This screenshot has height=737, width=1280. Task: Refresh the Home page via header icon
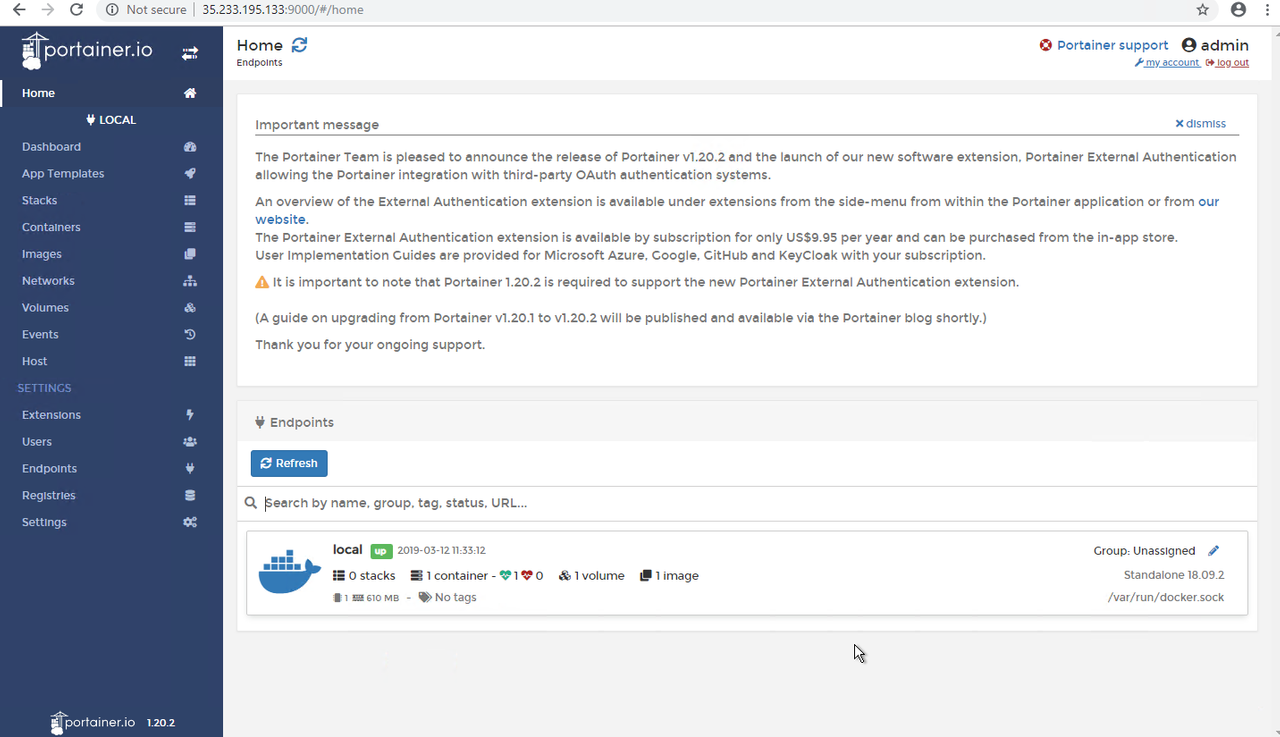coord(300,45)
